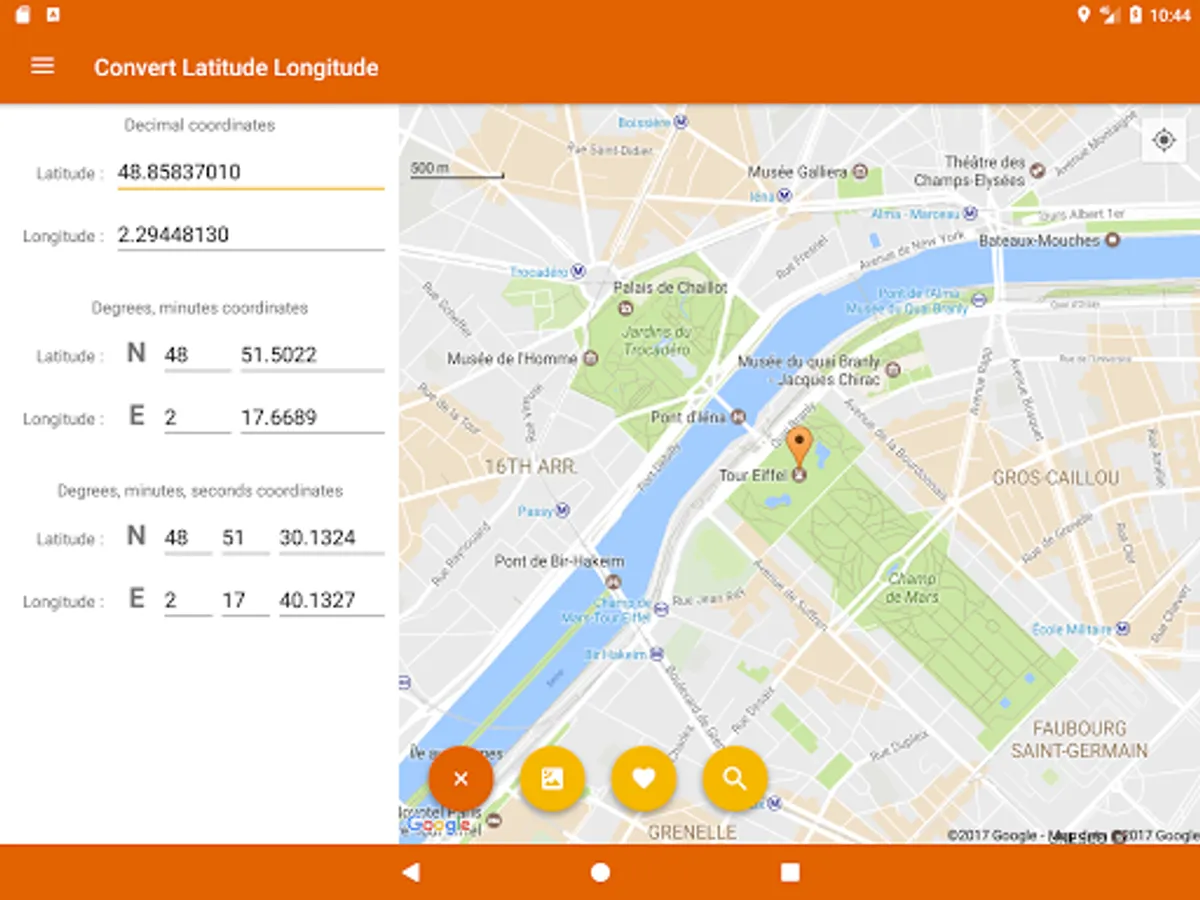Screen dimensions: 1200x900
Task: Tap the Pont de Bir-Hakeim map marker
Action: pos(614,581)
